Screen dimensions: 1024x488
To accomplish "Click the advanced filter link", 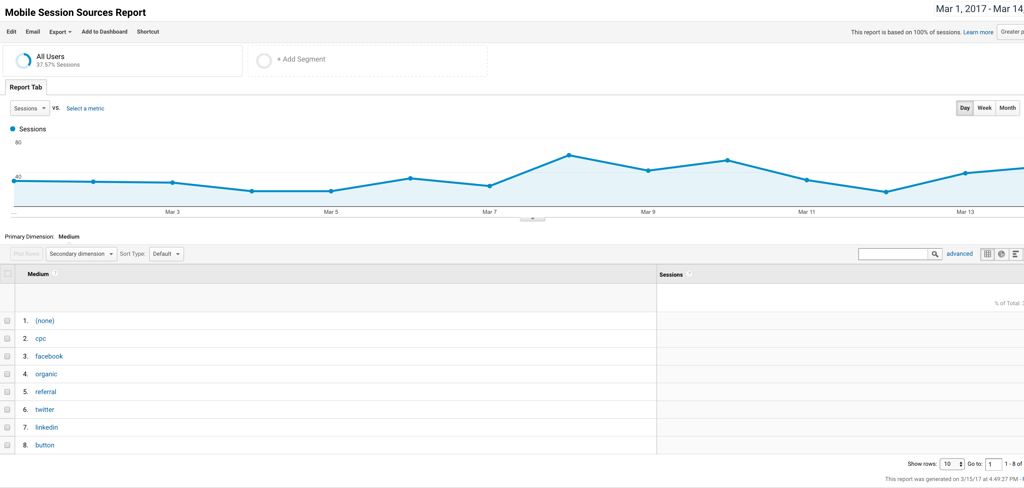I will (x=959, y=253).
